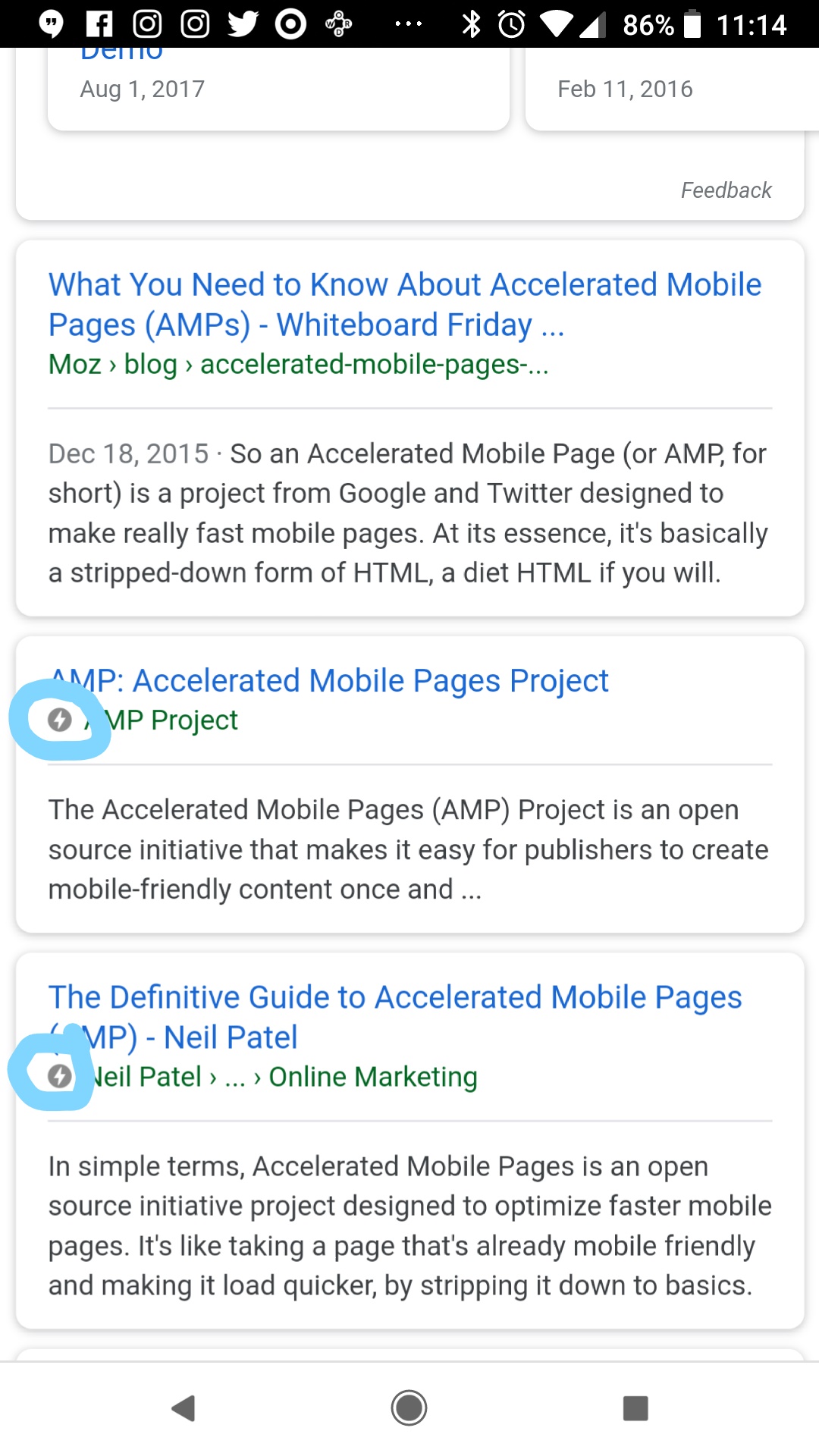The height and width of the screenshot is (1456, 819).
Task: Tap the alarm clock status icon
Action: [x=510, y=24]
